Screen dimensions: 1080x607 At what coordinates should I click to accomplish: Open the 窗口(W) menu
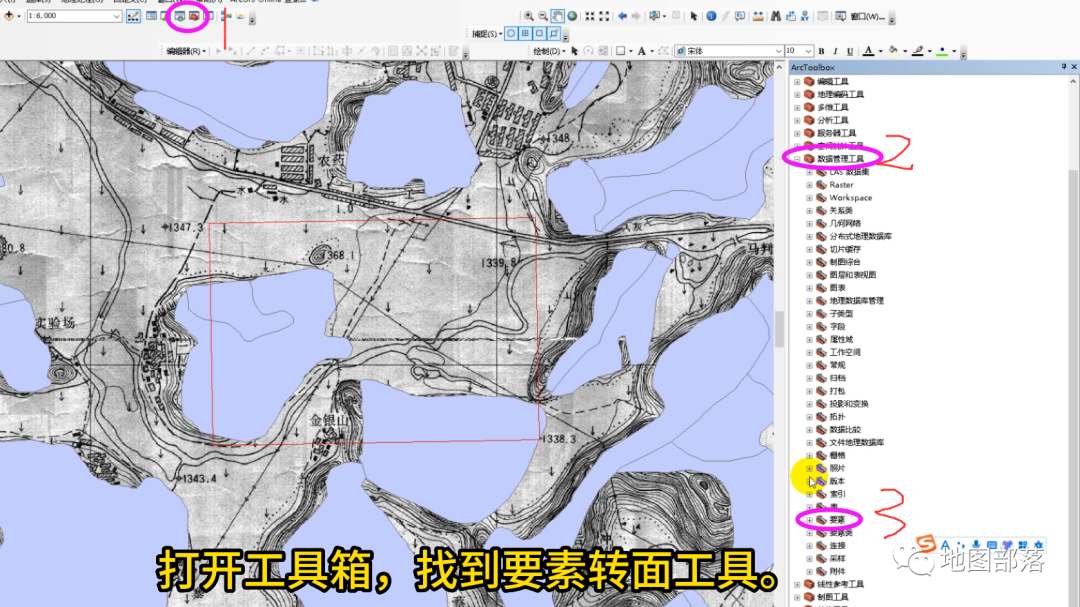click(868, 16)
